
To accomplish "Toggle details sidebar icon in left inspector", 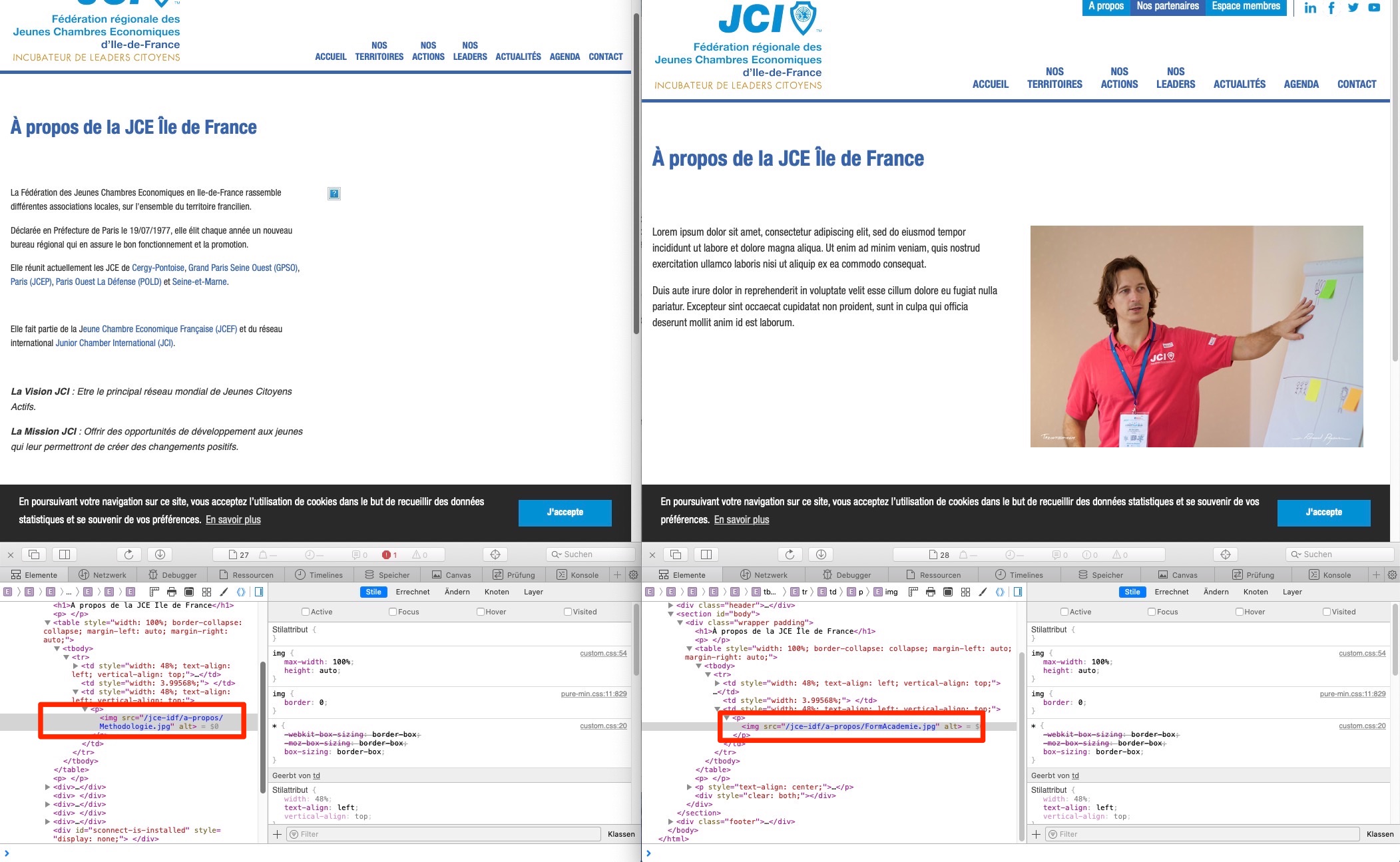I will [259, 592].
